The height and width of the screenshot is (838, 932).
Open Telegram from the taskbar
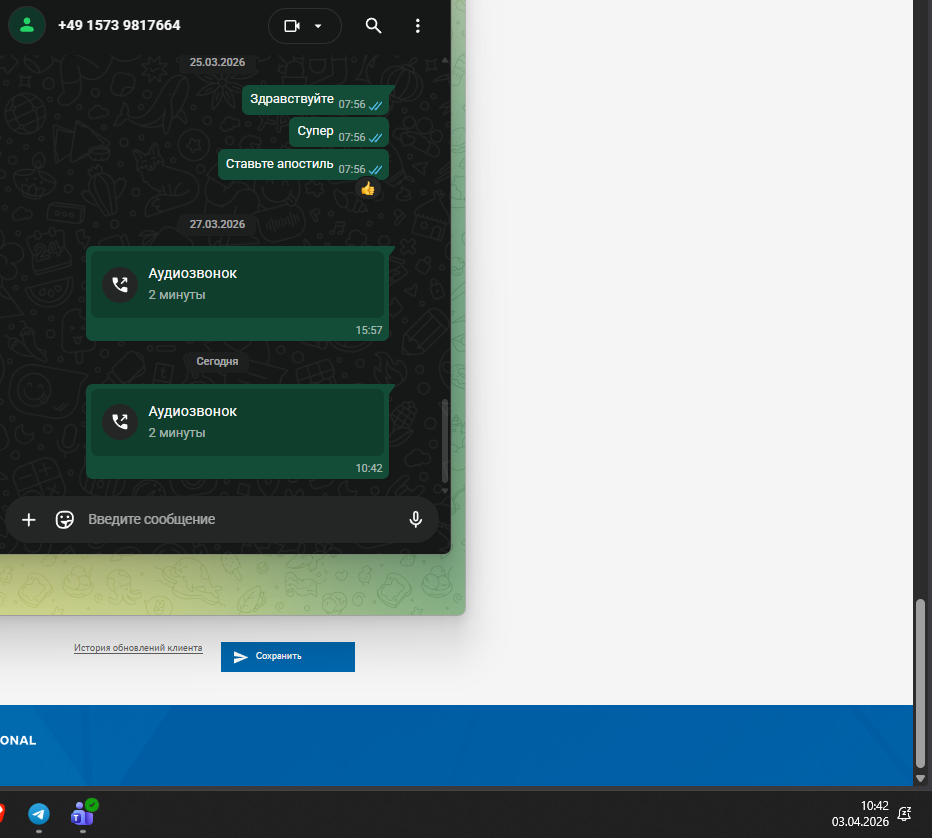39,814
